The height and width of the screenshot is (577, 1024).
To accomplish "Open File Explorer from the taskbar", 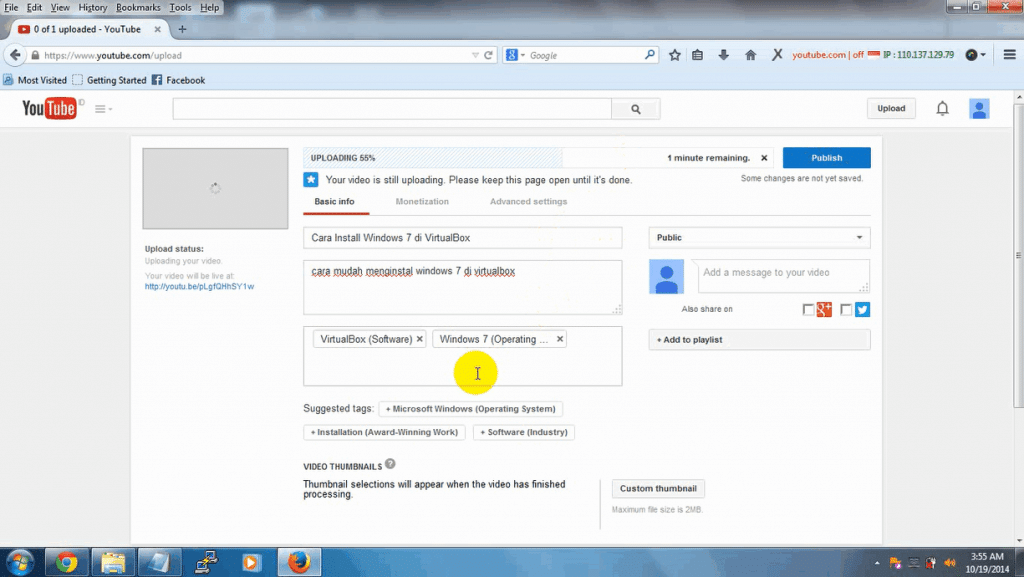I will (113, 562).
